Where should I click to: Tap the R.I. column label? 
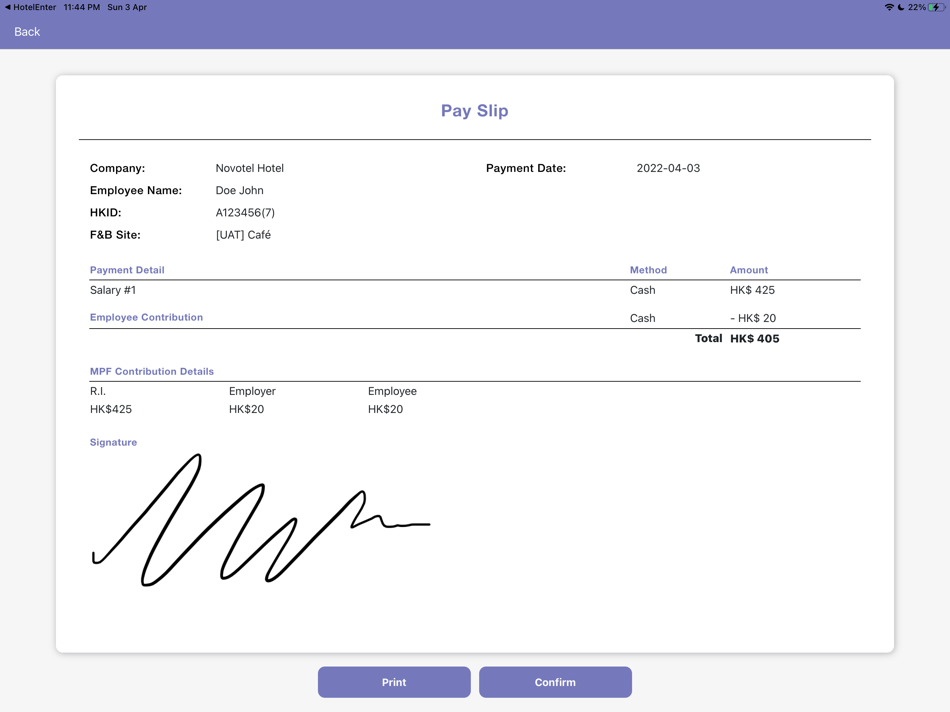click(x=98, y=391)
